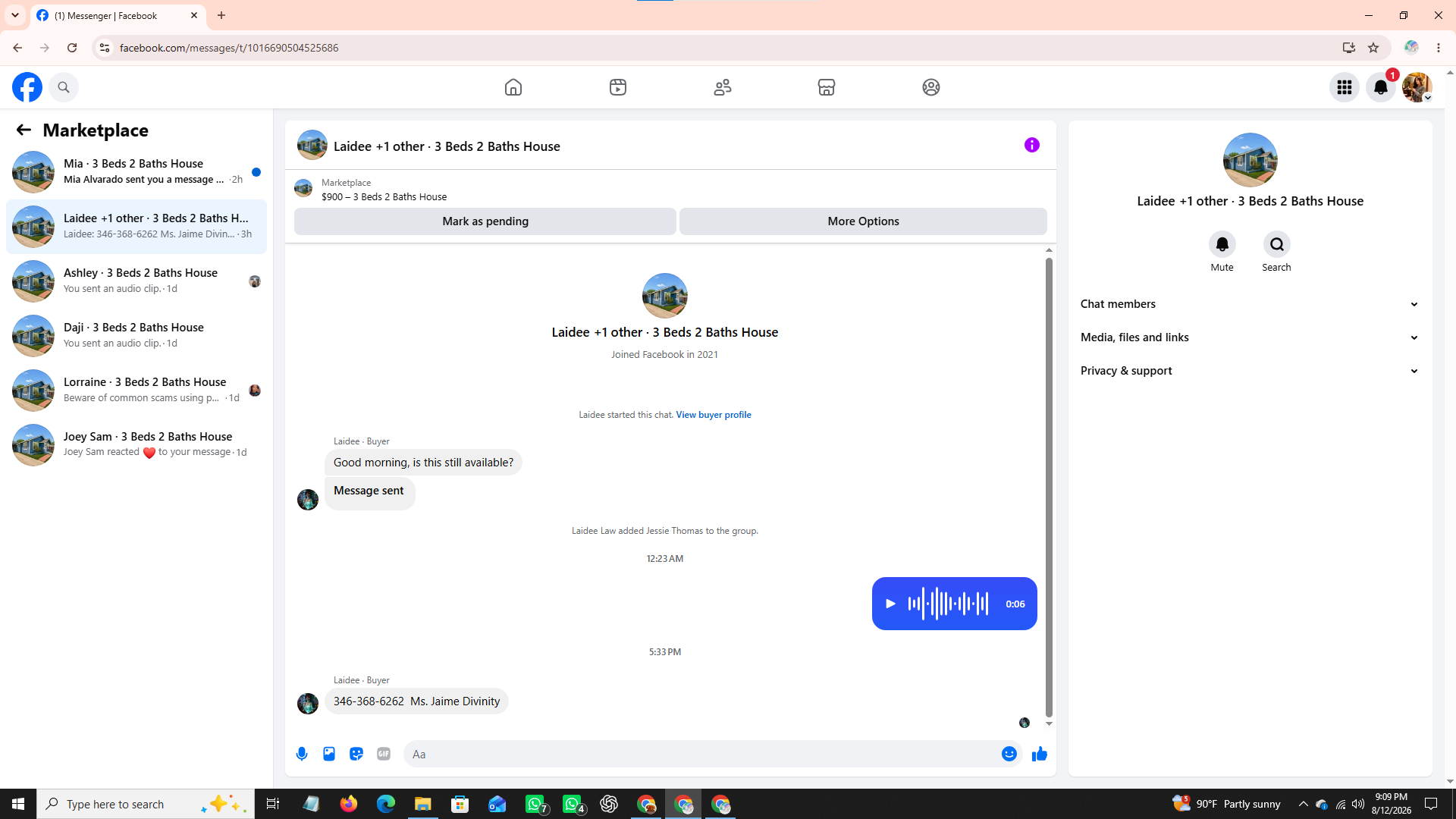This screenshot has height=819, width=1456.
Task: Open the Facebook menu grid icon
Action: tap(1345, 87)
